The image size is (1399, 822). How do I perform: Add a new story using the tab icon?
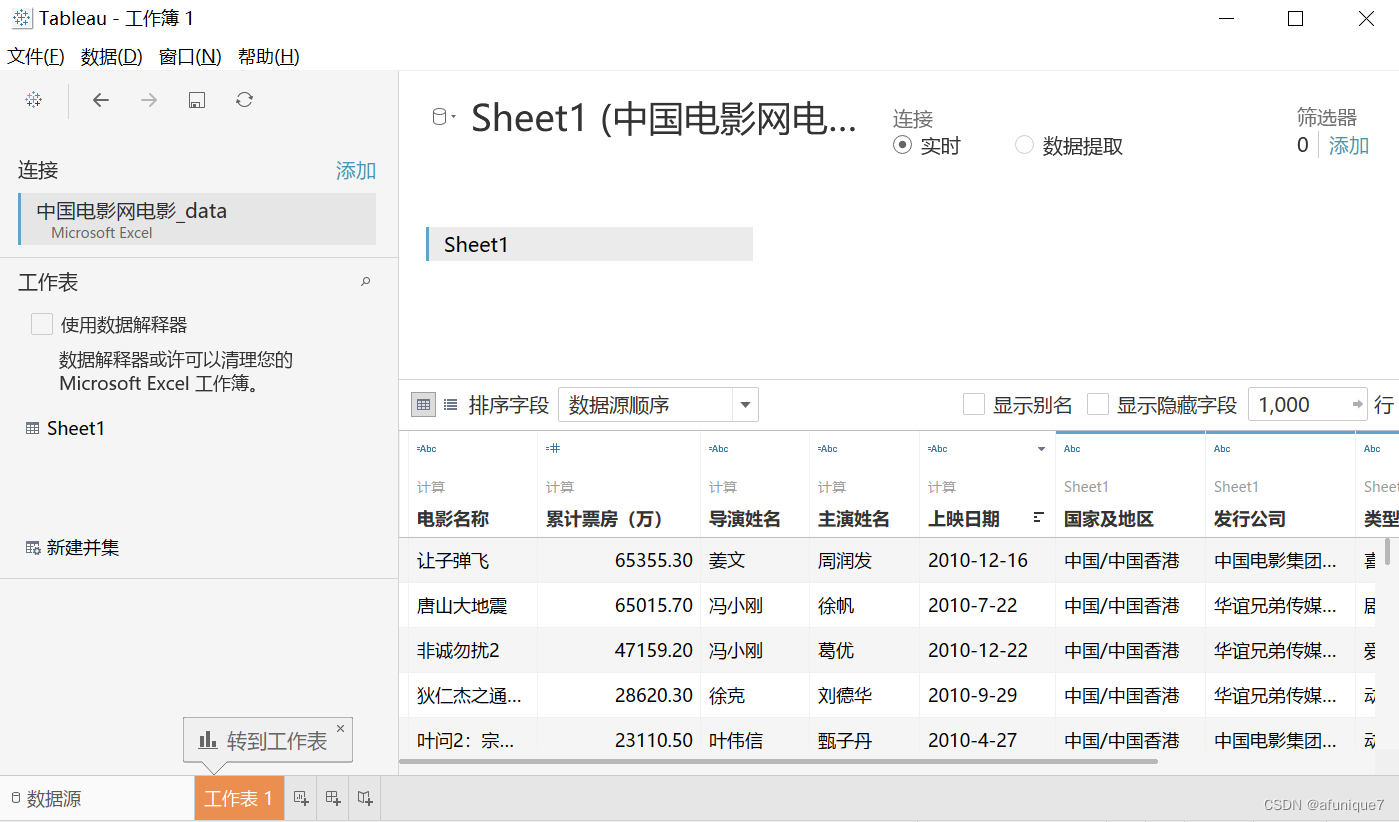pos(365,798)
